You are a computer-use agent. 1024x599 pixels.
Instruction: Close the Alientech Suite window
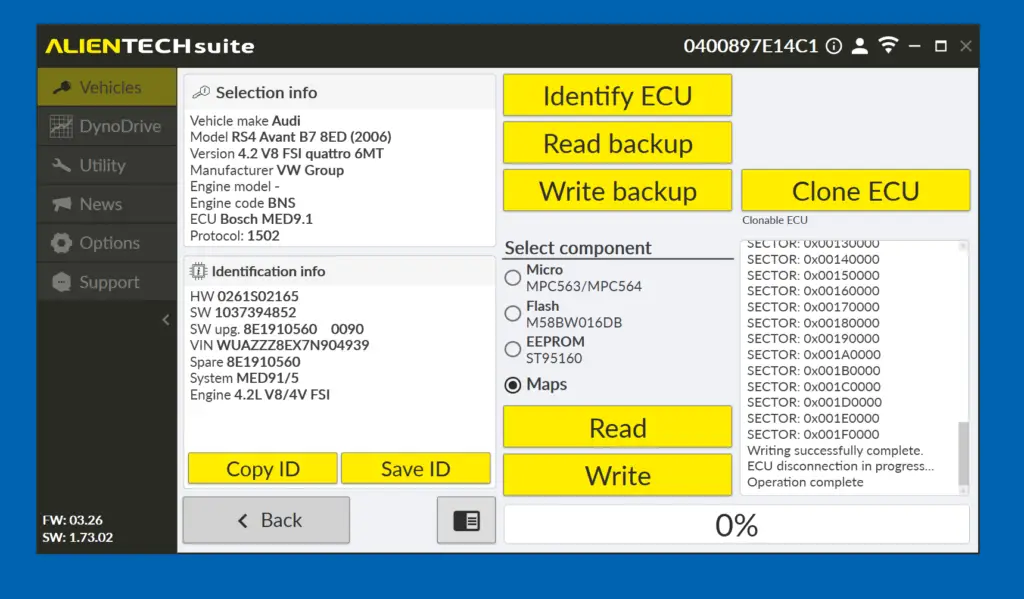966,46
